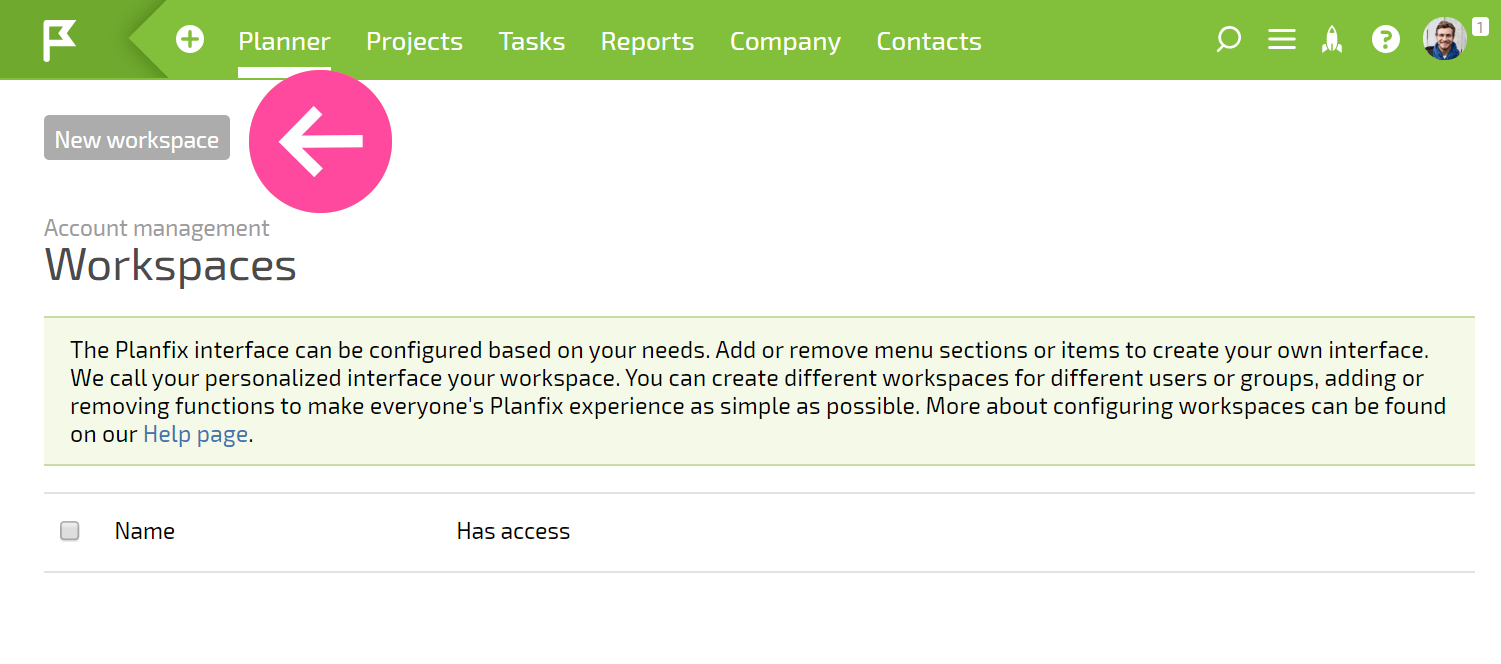The image size is (1501, 664).
Task: Open the user avatar profile menu
Action: pos(1445,39)
